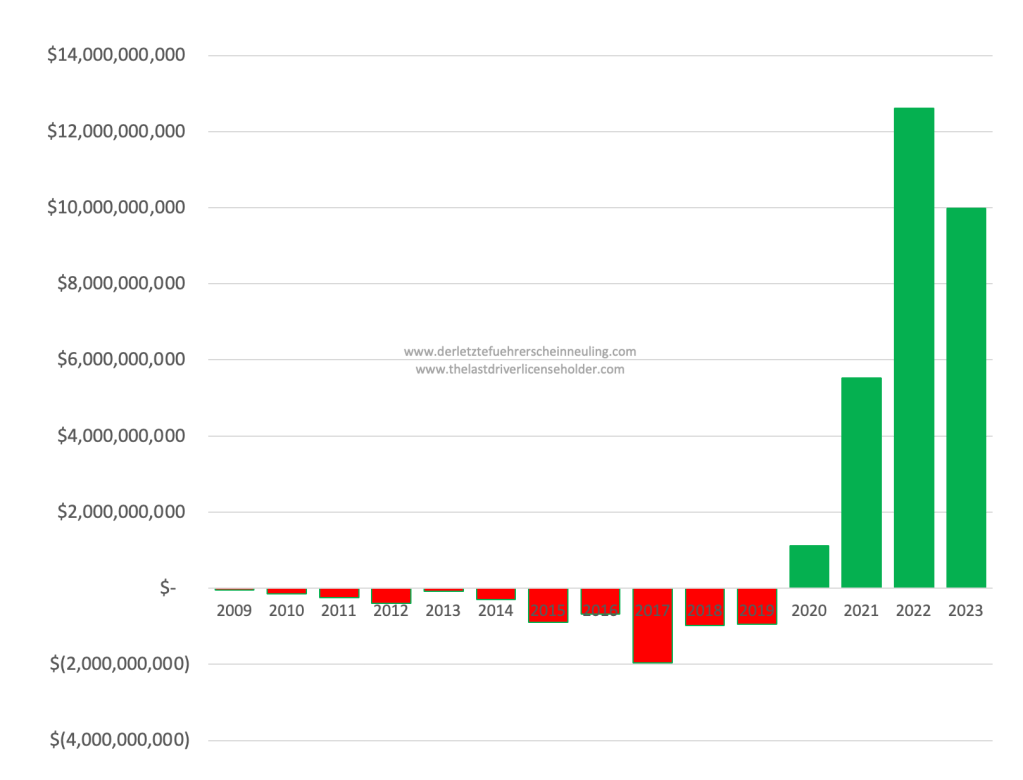Open the derletztefuehrerscheinneuling.com watermark link
1023x780 pixels.
(x=520, y=351)
